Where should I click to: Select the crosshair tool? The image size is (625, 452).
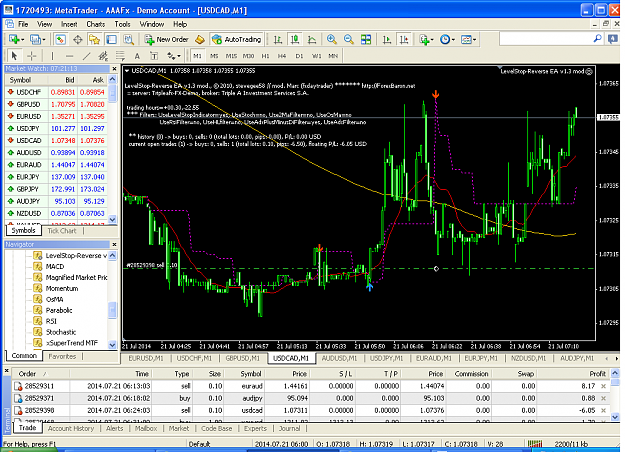(x=31, y=56)
